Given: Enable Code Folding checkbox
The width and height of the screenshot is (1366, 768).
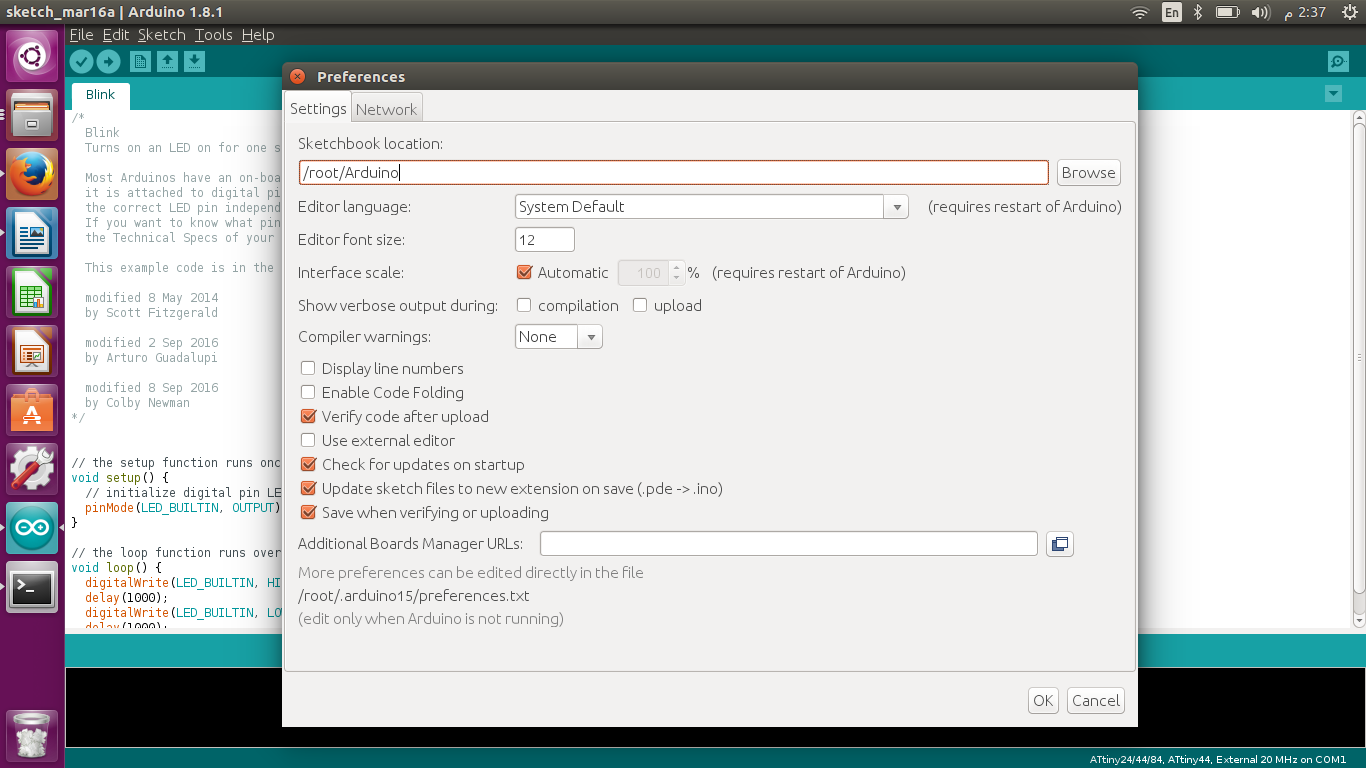Looking at the screenshot, I should click(x=308, y=392).
